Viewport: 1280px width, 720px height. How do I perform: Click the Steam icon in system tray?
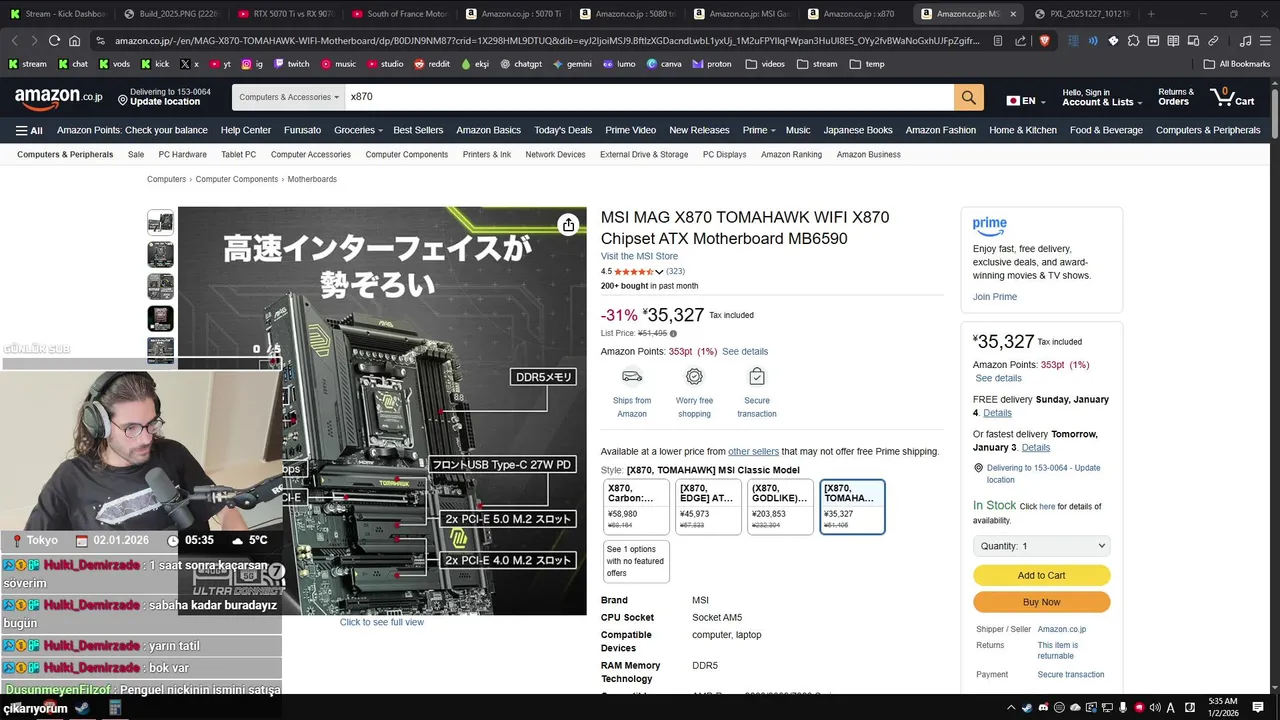(x=1028, y=708)
